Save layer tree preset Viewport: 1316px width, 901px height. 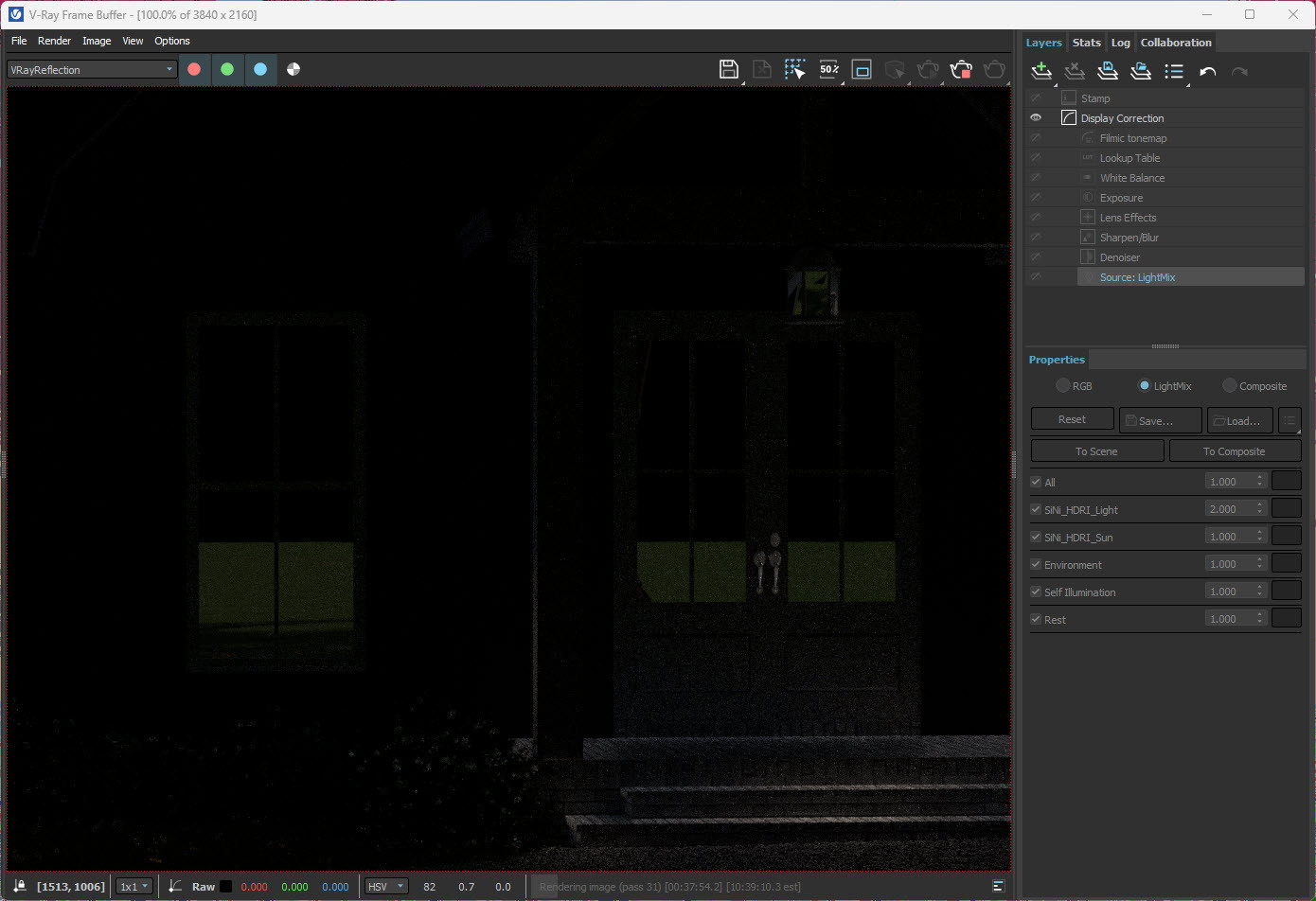(1108, 71)
